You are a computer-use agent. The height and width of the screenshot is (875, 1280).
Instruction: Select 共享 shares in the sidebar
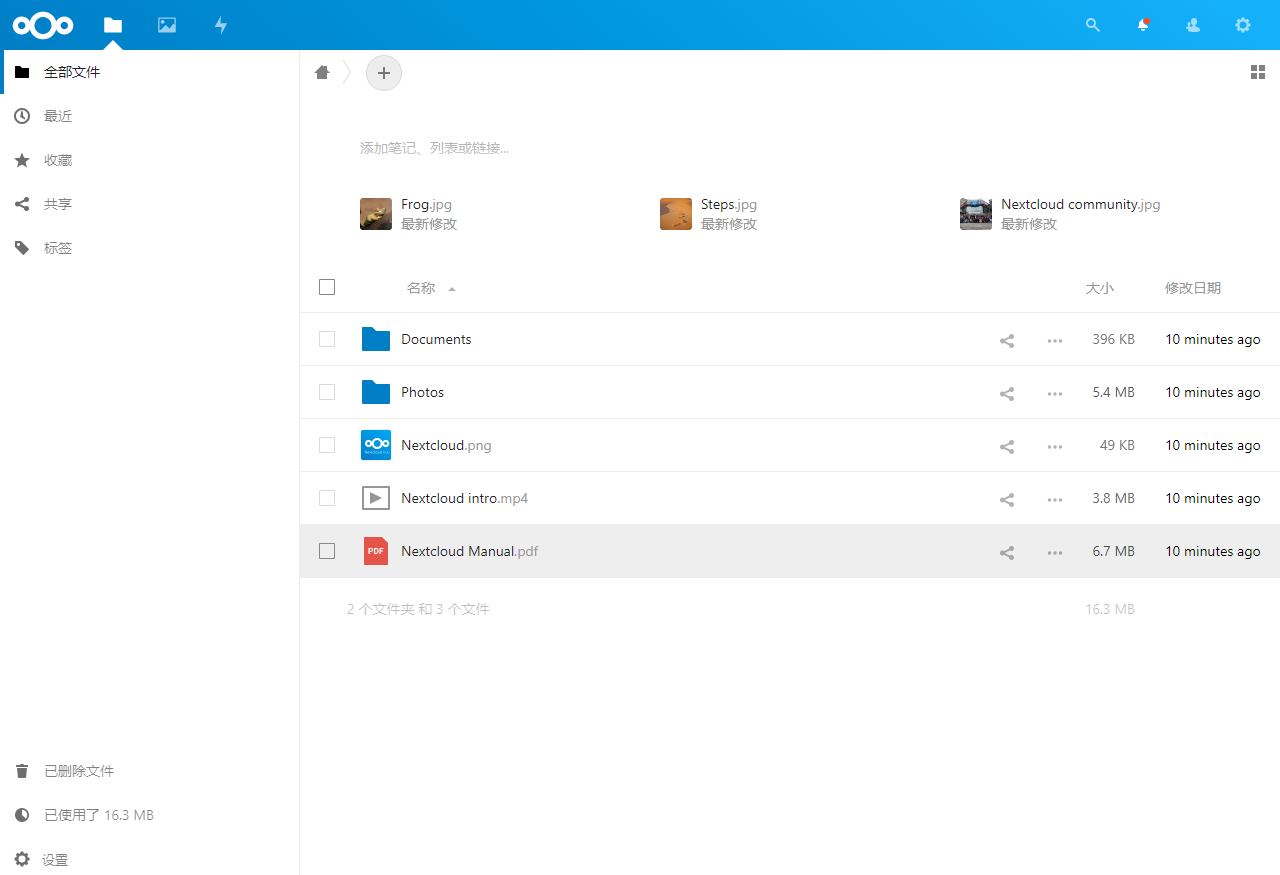(150, 204)
